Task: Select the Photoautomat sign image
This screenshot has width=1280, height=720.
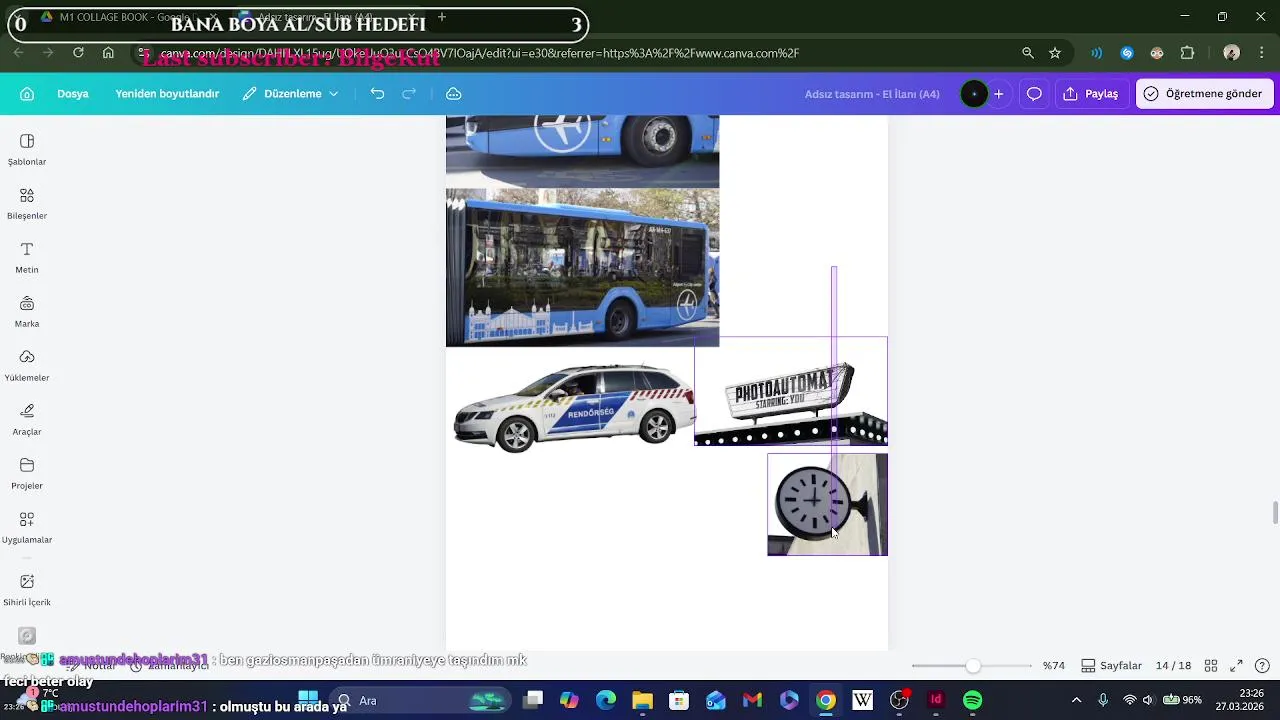Action: click(x=790, y=391)
